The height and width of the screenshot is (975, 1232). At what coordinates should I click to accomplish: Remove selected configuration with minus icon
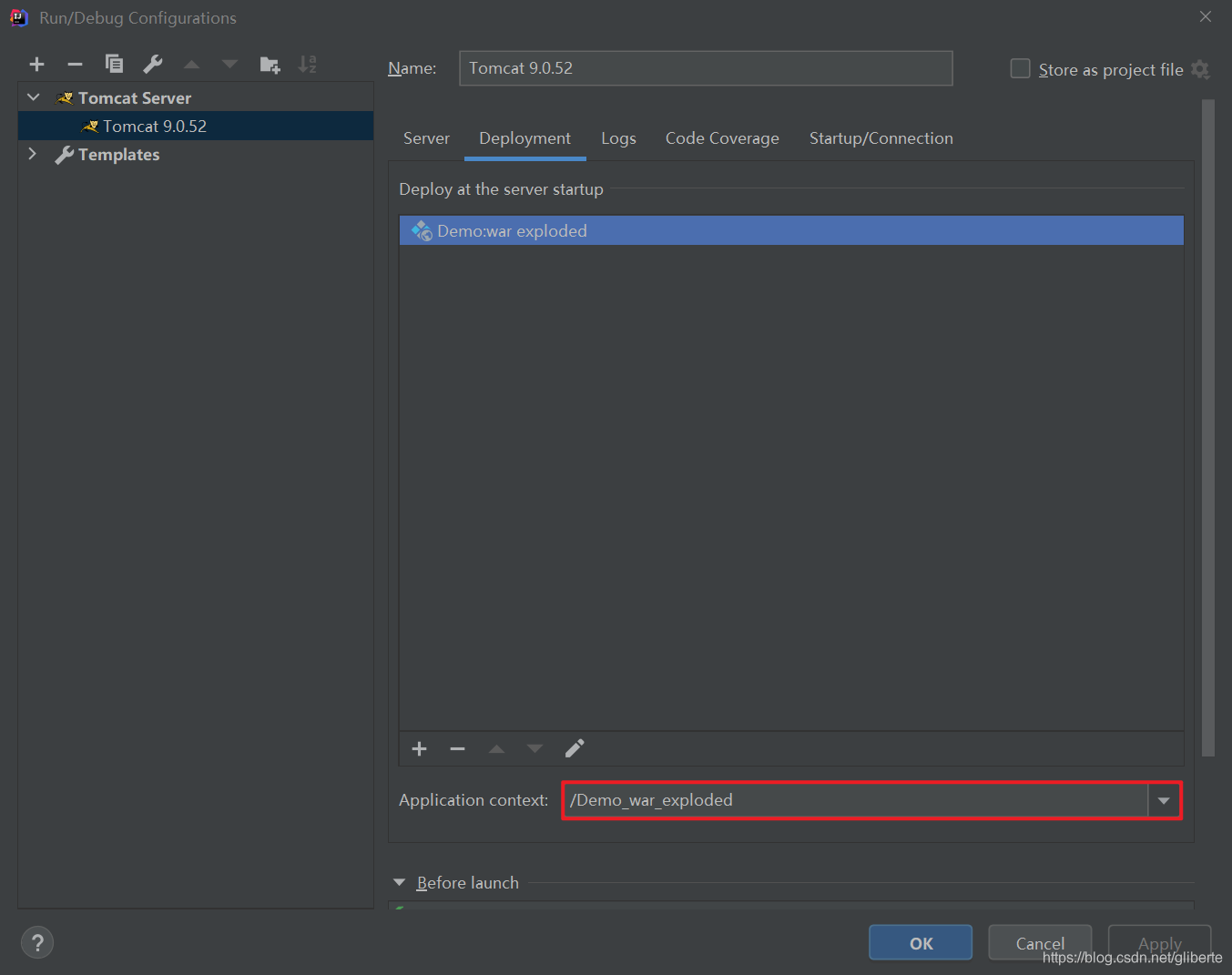pos(76,64)
